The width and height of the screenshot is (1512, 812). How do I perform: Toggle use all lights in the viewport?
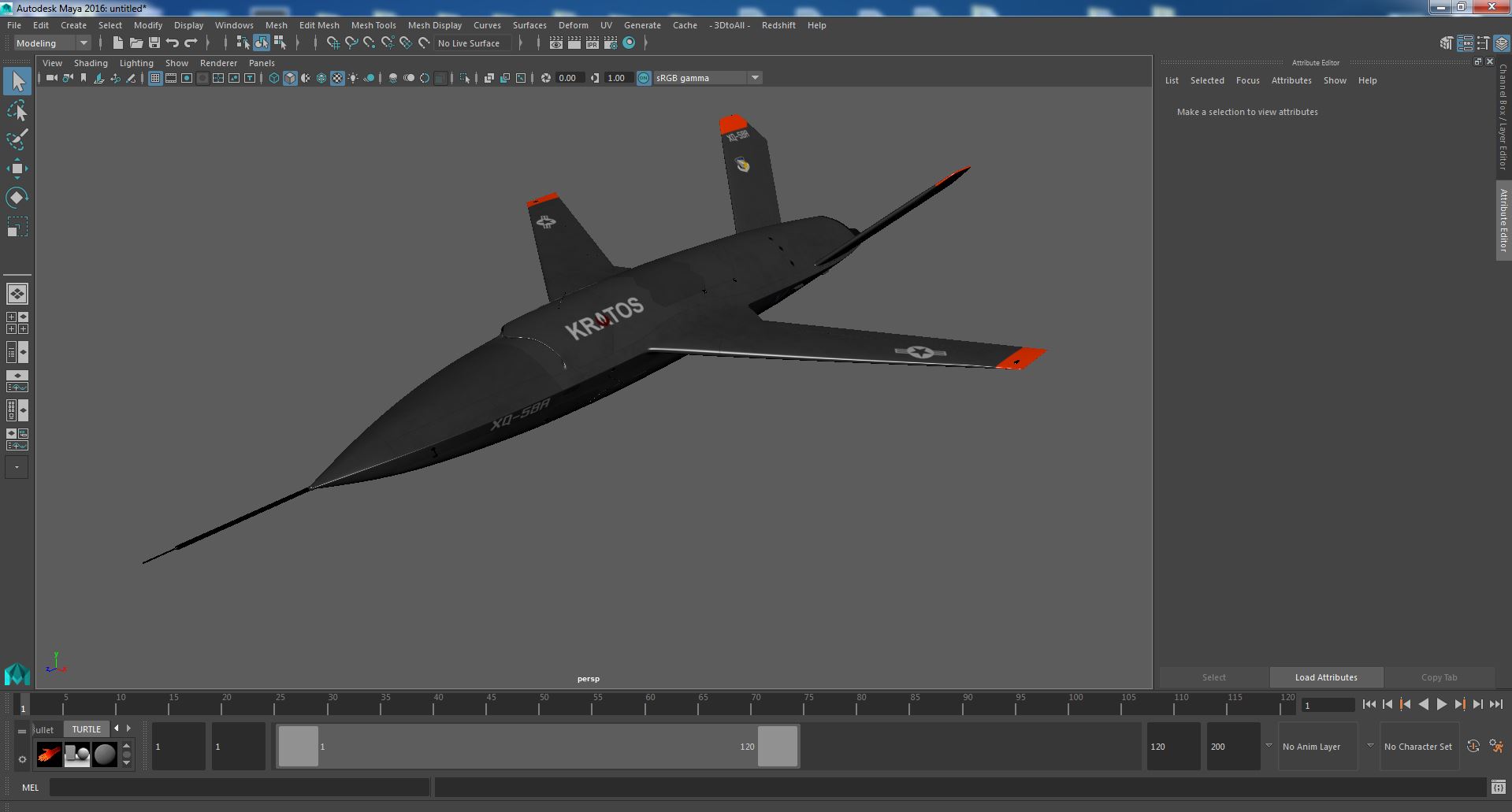353,78
